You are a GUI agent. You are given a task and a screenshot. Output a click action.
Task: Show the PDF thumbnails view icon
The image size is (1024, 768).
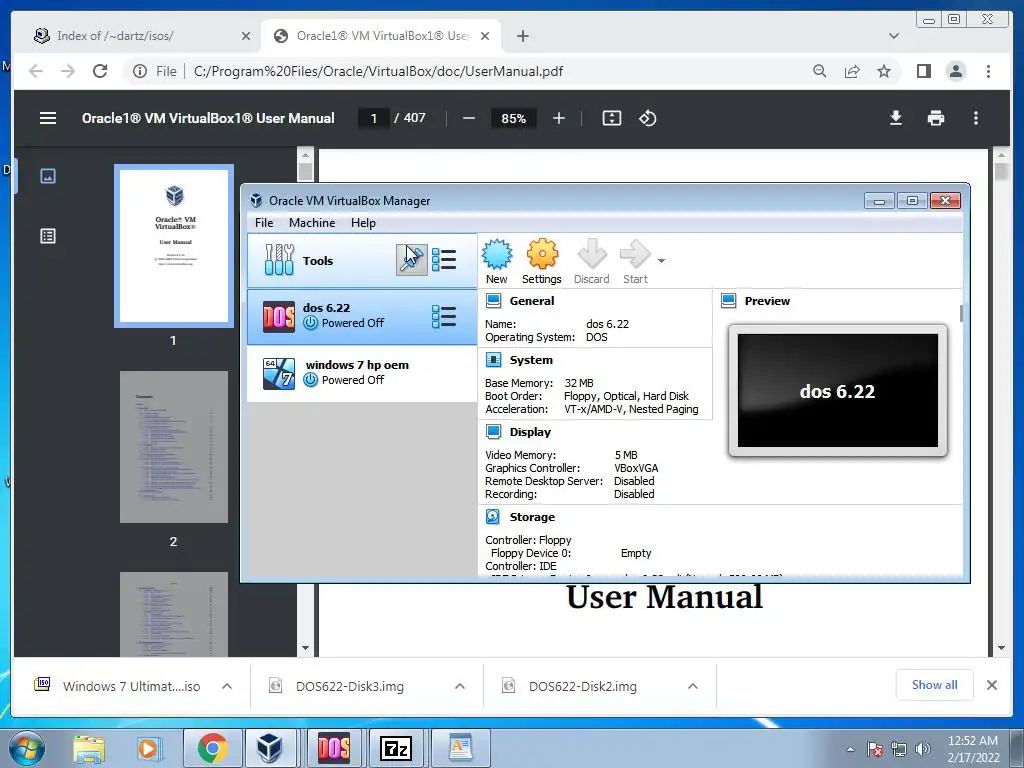48,176
